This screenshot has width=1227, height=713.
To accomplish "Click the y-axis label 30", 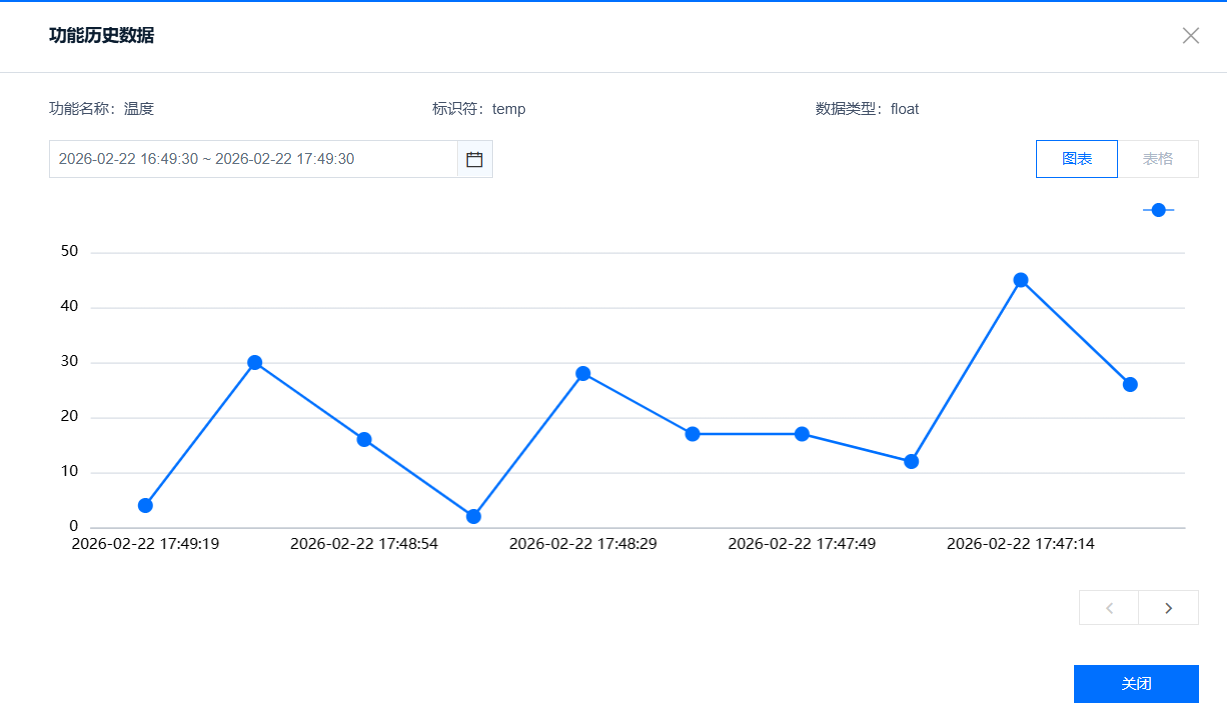I will tap(69, 362).
